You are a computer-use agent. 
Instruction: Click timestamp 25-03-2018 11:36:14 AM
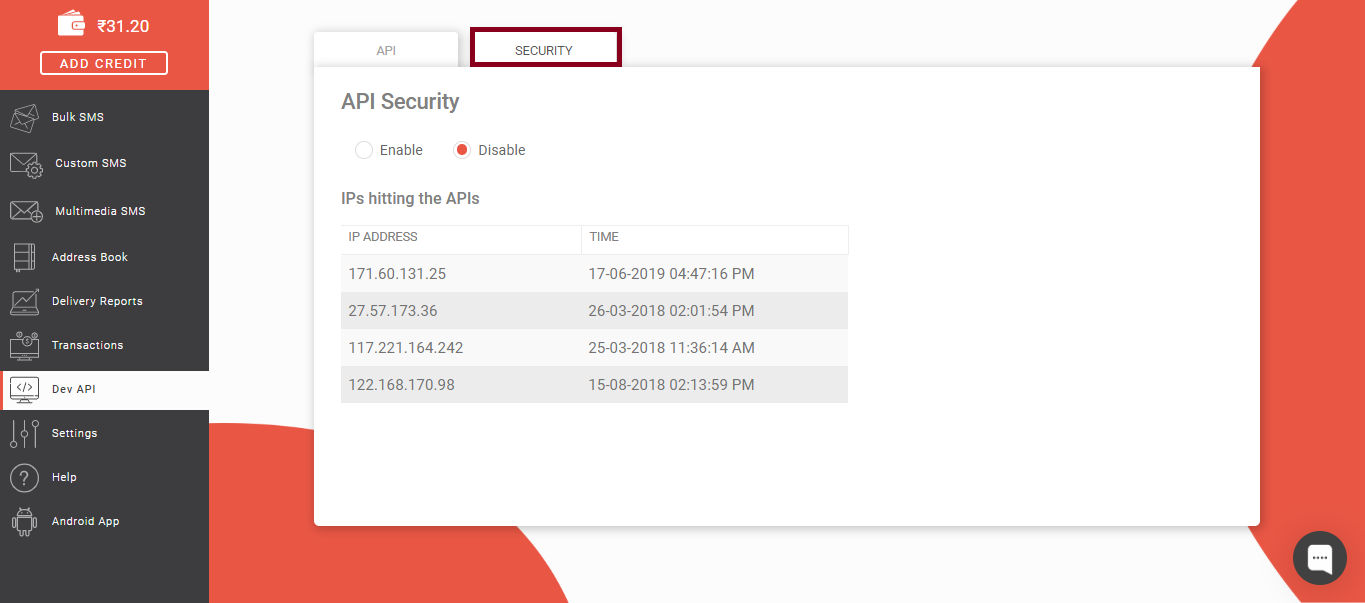click(672, 348)
